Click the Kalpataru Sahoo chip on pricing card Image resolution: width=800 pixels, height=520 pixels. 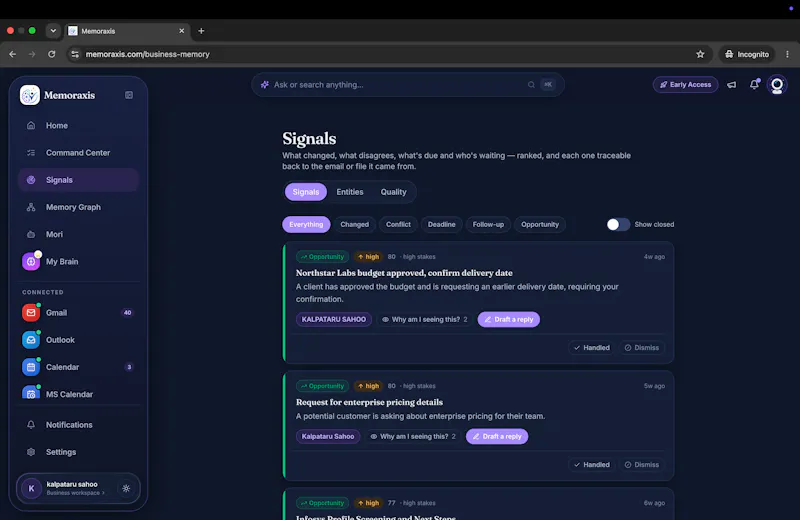[328, 436]
